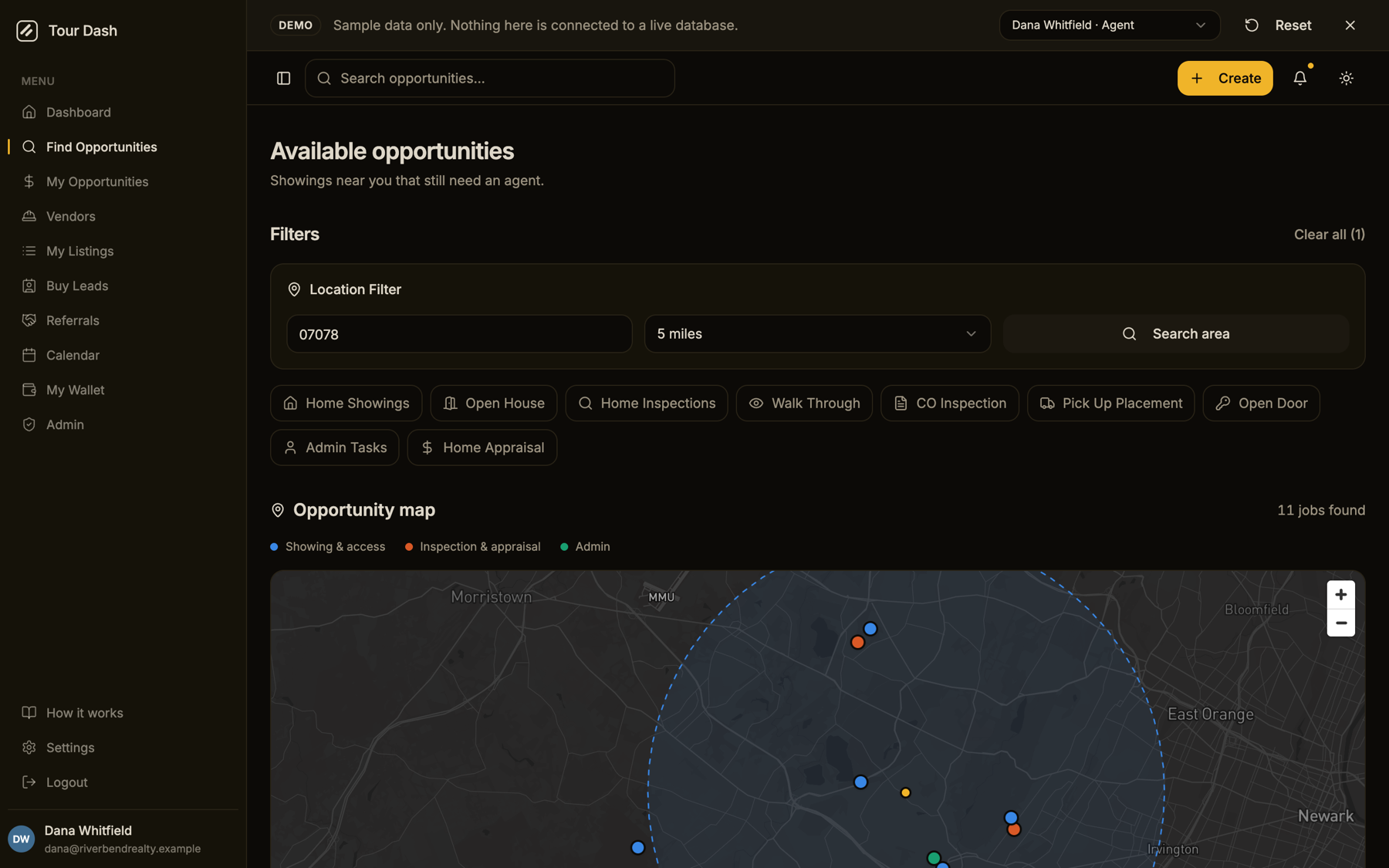
Task: Click the magnifier icon in search box
Action: (324, 78)
